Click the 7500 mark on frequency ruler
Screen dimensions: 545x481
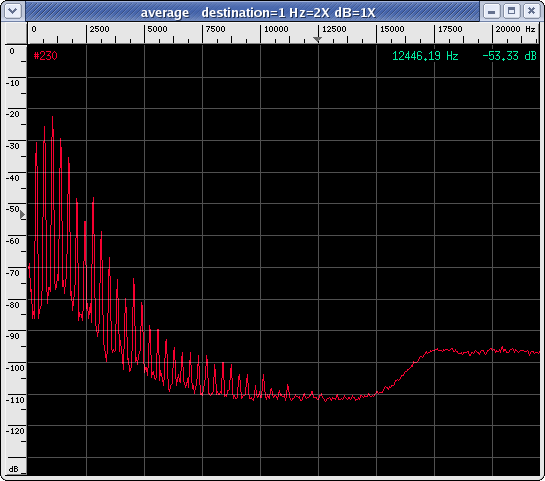click(x=215, y=29)
